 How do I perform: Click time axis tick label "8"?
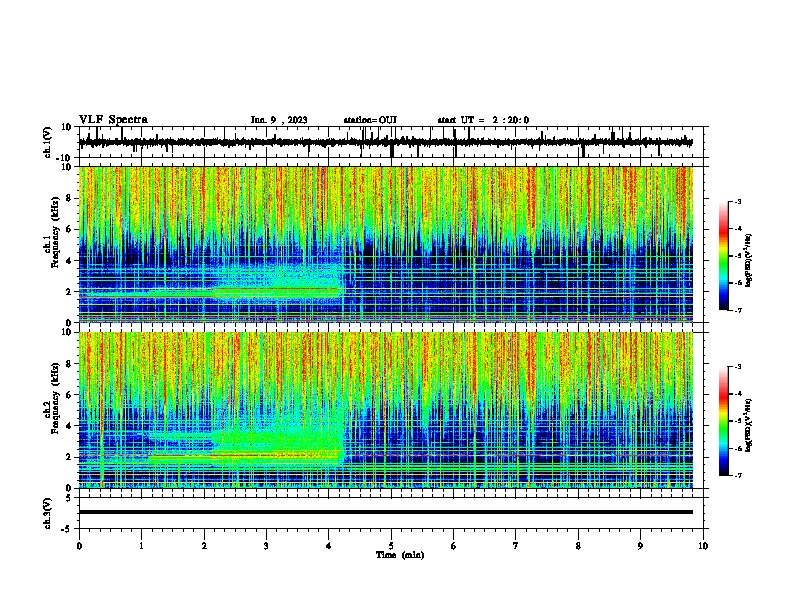click(x=578, y=546)
